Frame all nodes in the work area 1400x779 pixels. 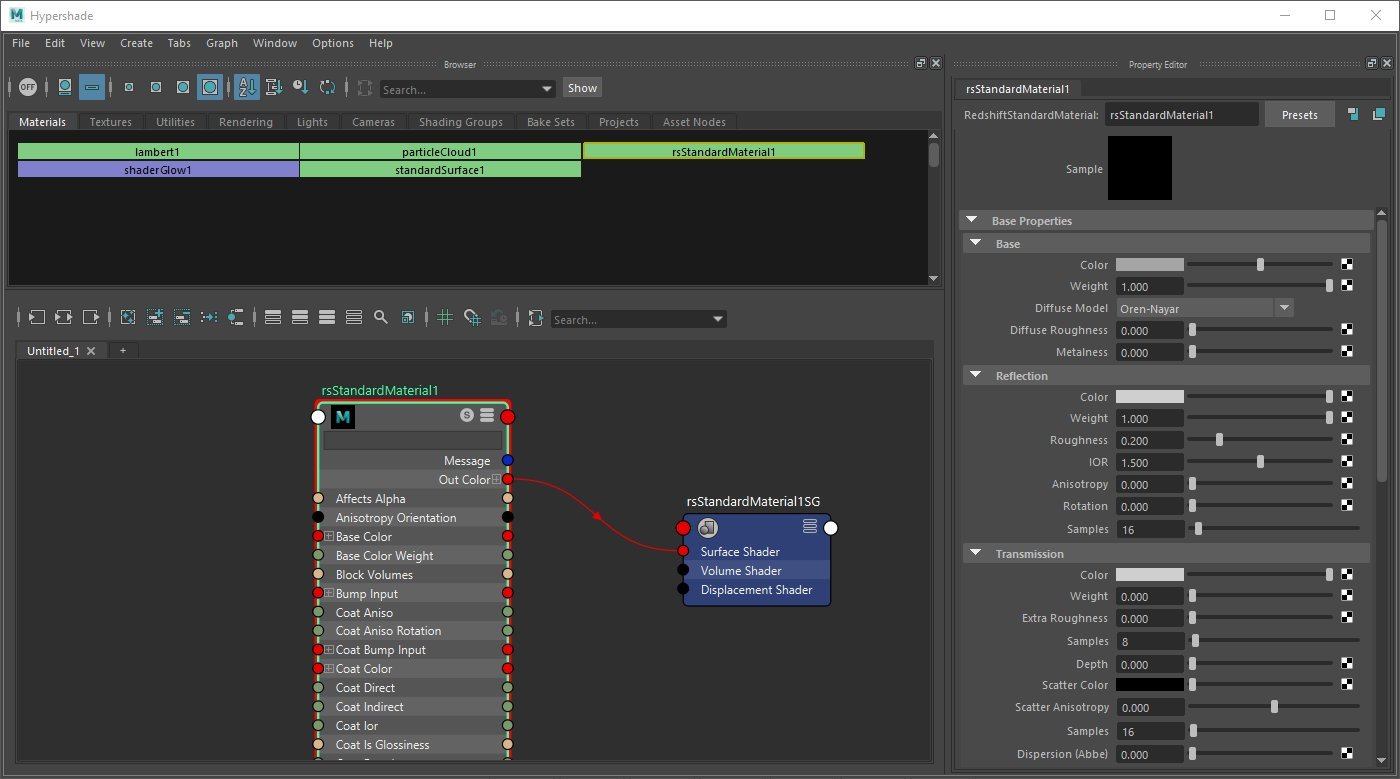click(x=128, y=318)
